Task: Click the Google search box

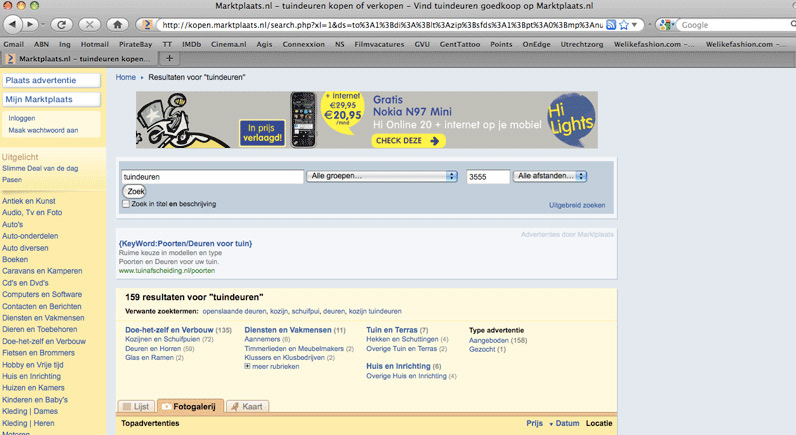Action: pos(736,24)
